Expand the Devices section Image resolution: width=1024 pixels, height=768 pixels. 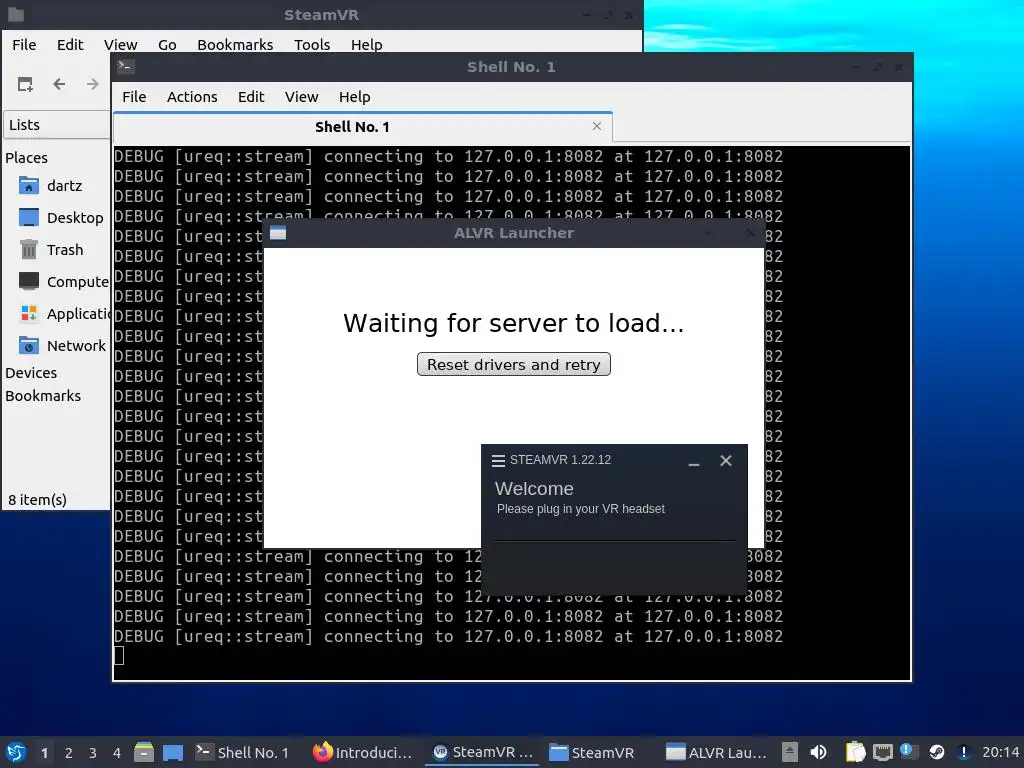point(31,373)
